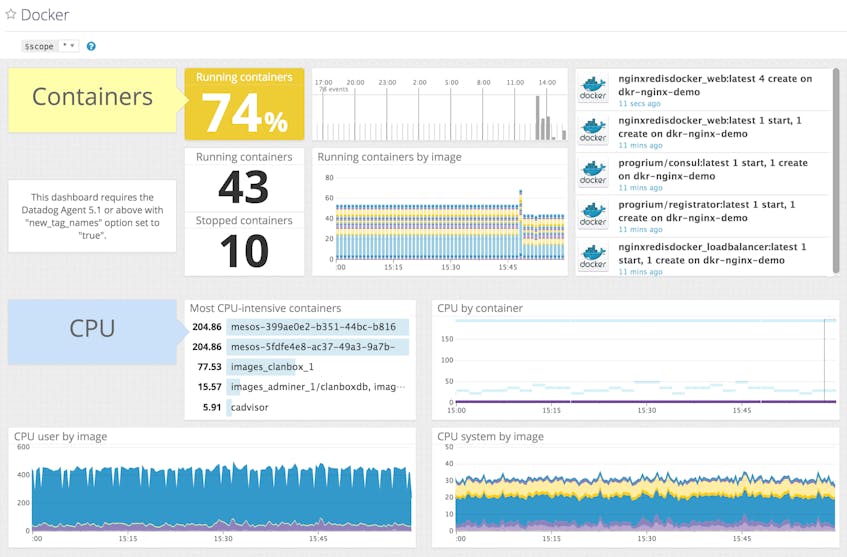
Task: Select the images_adminer_1/clanboxdb row
Action: coord(300,387)
